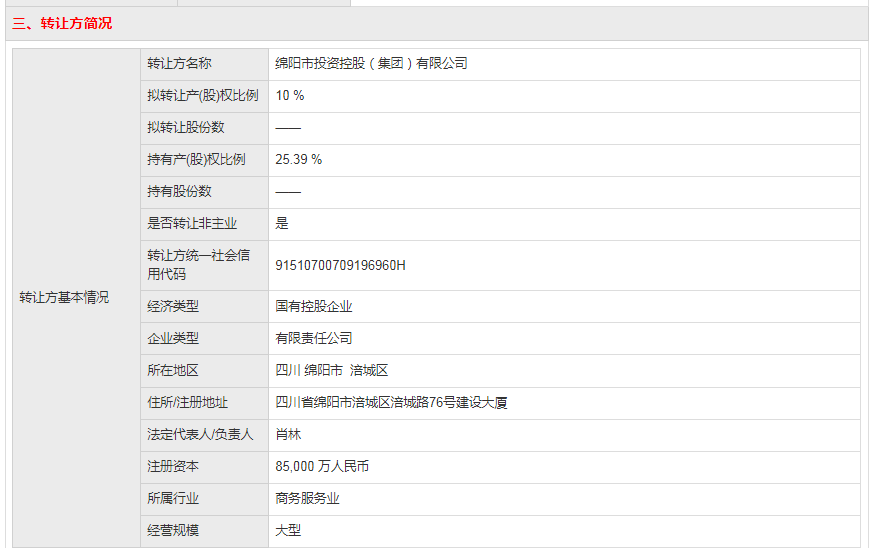Click the 企业类型 label

pos(173,338)
